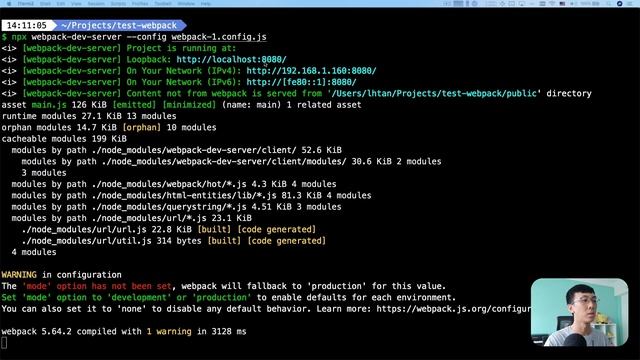Click the [emitted] tag
The width and height of the screenshot is (640, 360).
tap(134, 105)
